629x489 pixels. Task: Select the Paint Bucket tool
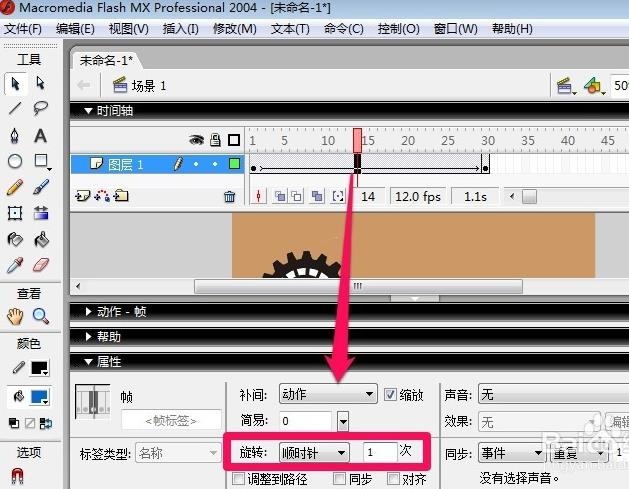click(x=41, y=239)
